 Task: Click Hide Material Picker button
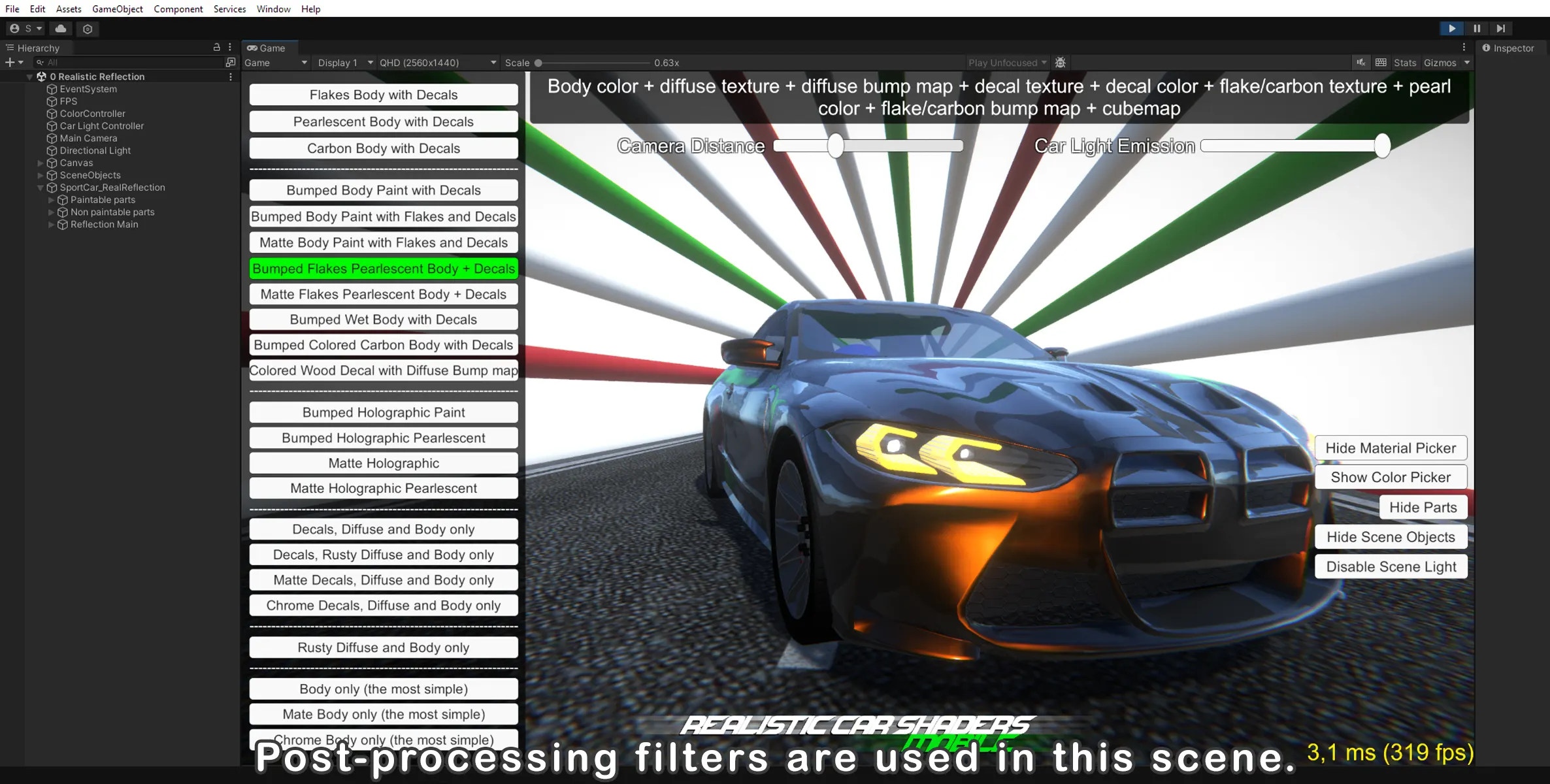point(1390,448)
